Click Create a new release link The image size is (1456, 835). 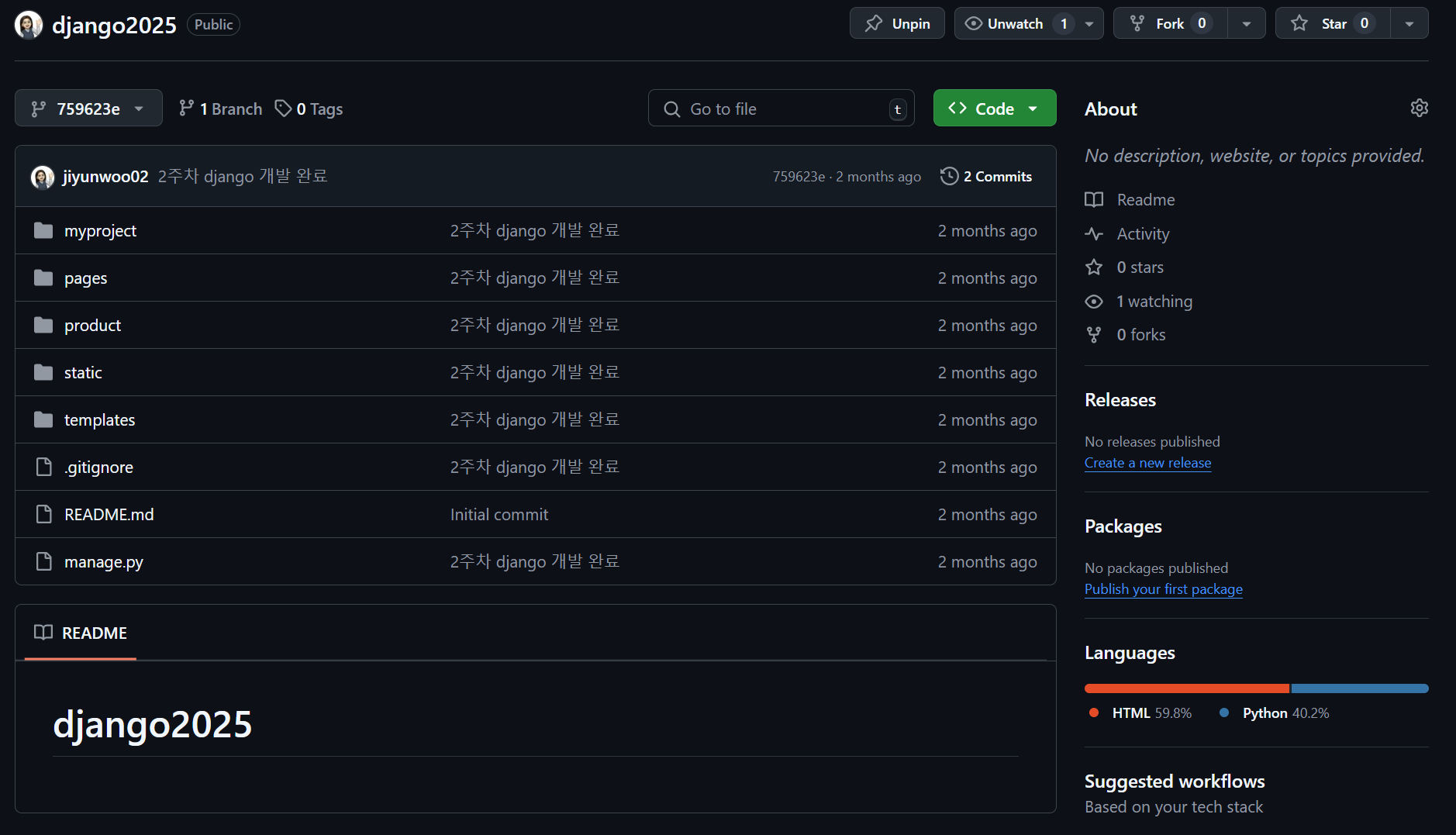click(1147, 462)
